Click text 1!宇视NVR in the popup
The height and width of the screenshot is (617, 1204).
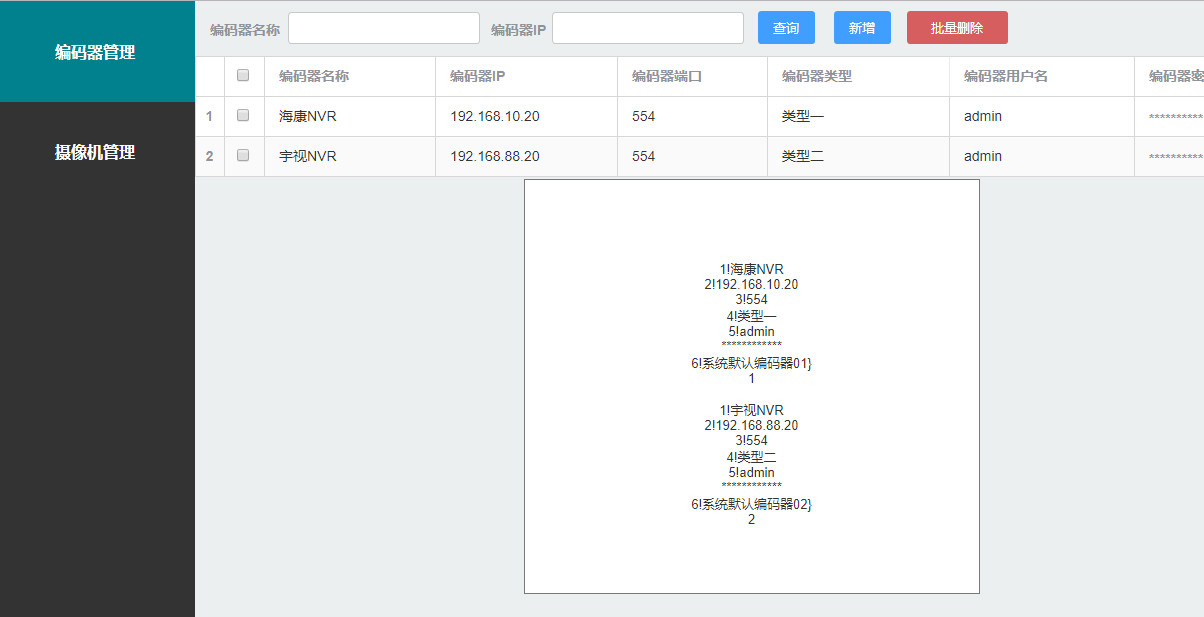click(x=751, y=410)
